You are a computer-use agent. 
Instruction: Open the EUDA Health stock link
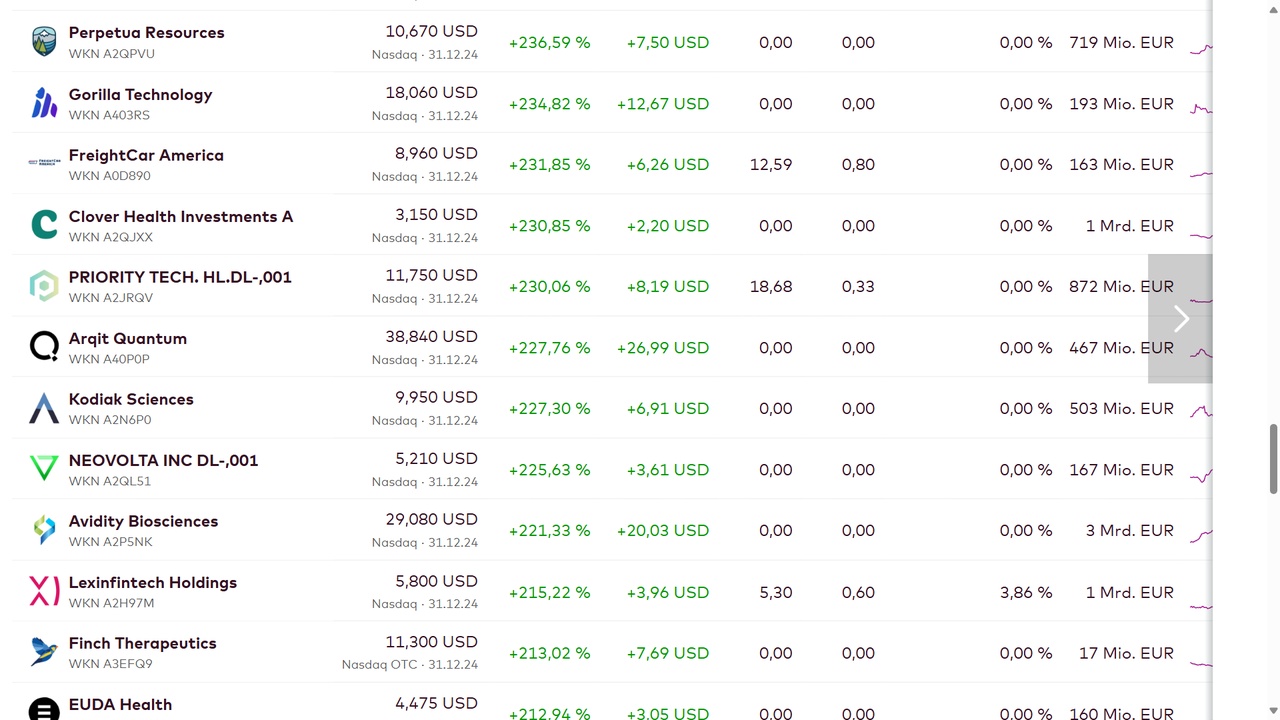[120, 704]
